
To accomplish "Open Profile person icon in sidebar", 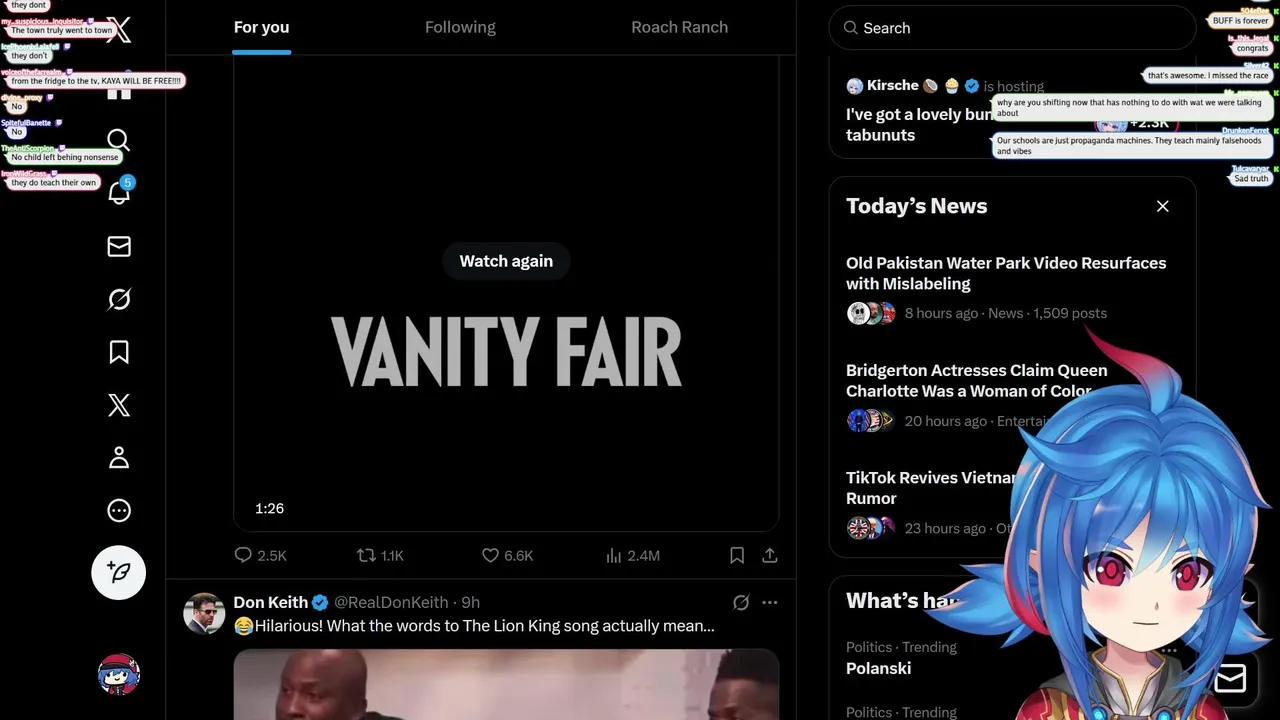I will (119, 458).
